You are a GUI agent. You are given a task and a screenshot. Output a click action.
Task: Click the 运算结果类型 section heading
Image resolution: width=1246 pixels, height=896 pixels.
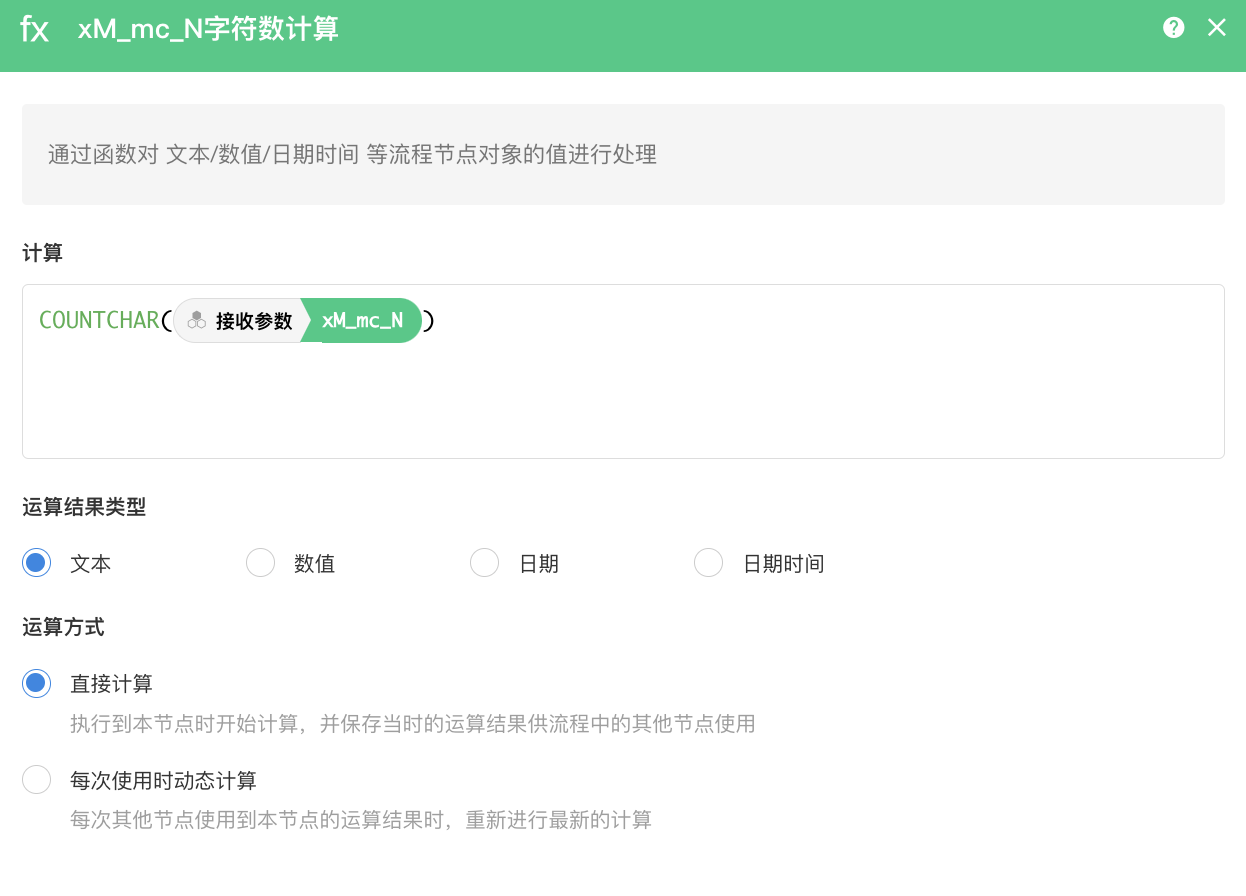tap(84, 507)
